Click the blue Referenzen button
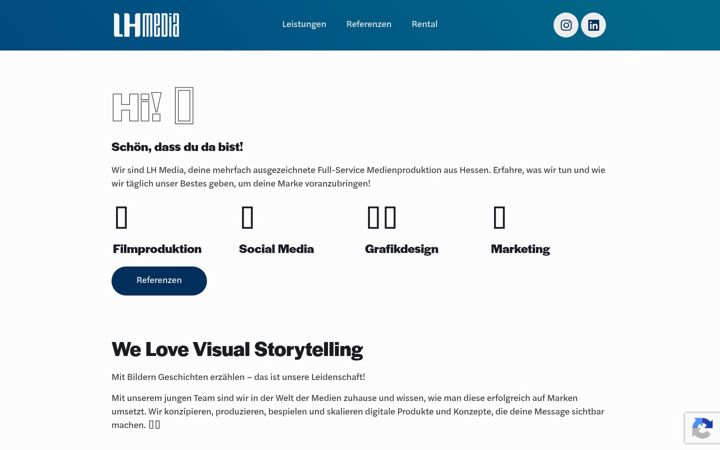The image size is (720, 450). 159,281
